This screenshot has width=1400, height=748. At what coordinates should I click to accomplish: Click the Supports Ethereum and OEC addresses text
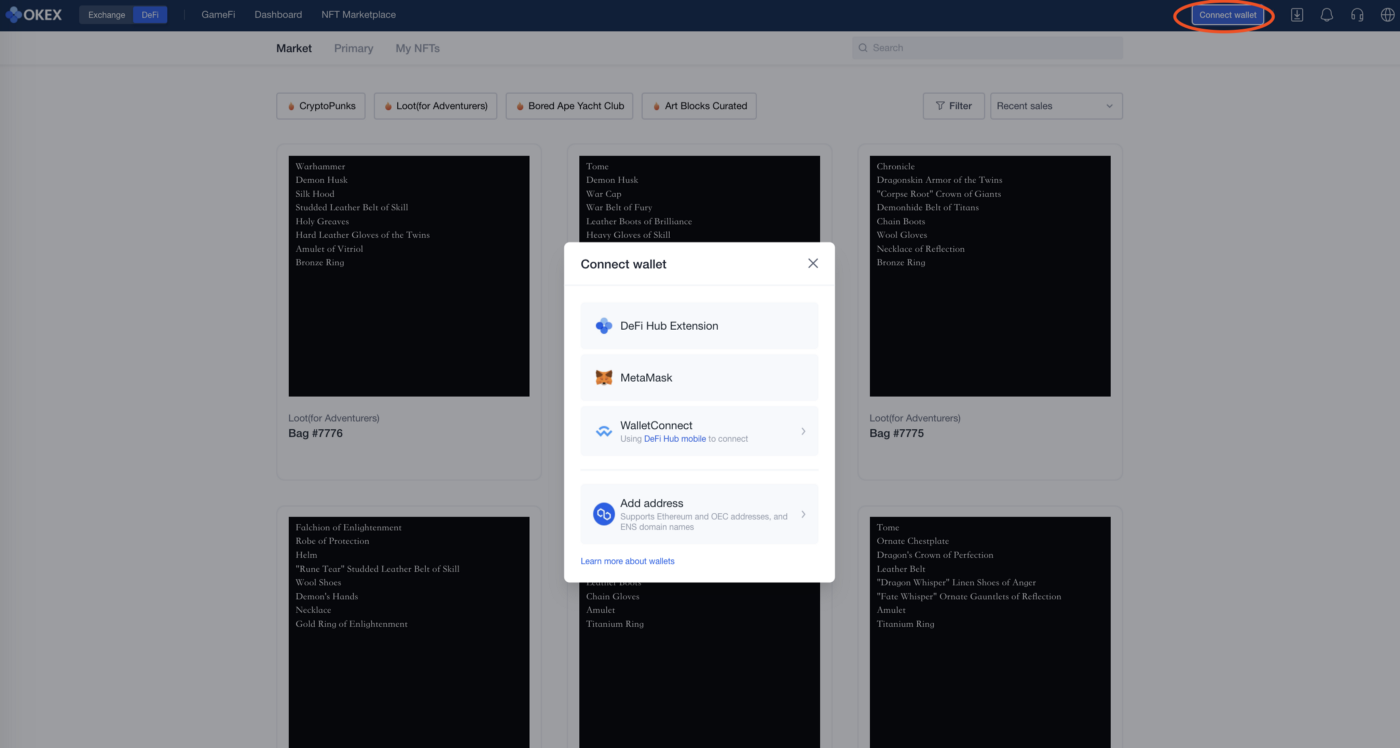pyautogui.click(x=704, y=521)
